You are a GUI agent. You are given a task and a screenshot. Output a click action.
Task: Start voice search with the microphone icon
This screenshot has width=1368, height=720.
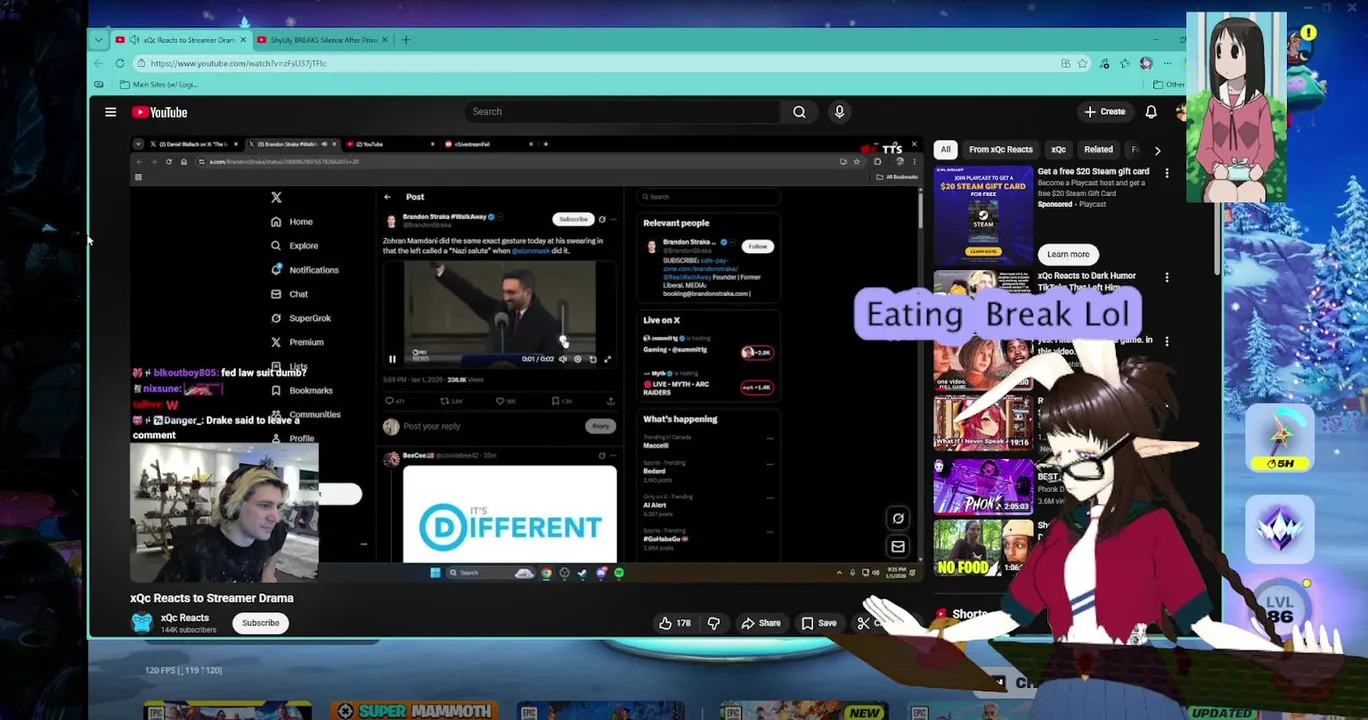(x=839, y=112)
